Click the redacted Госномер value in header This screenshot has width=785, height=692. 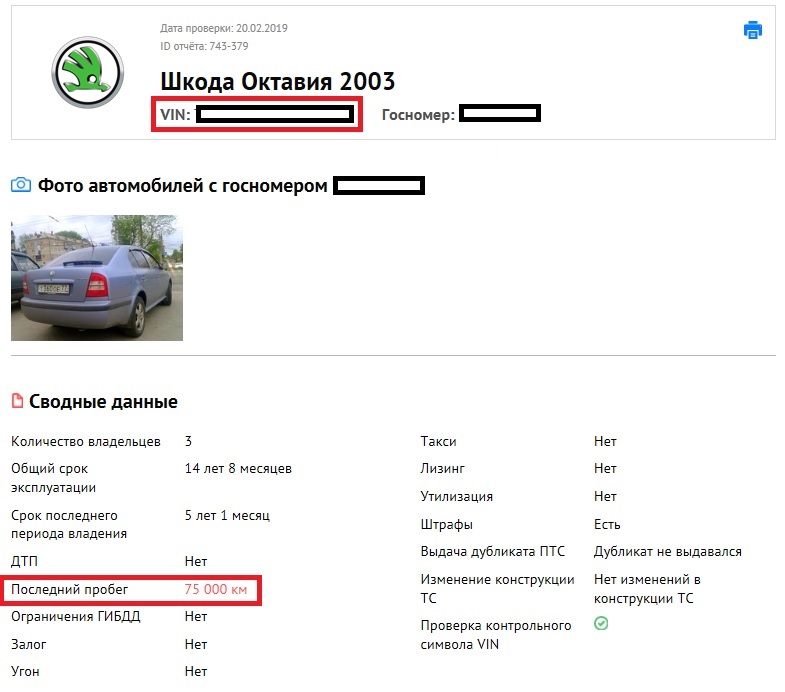point(500,114)
